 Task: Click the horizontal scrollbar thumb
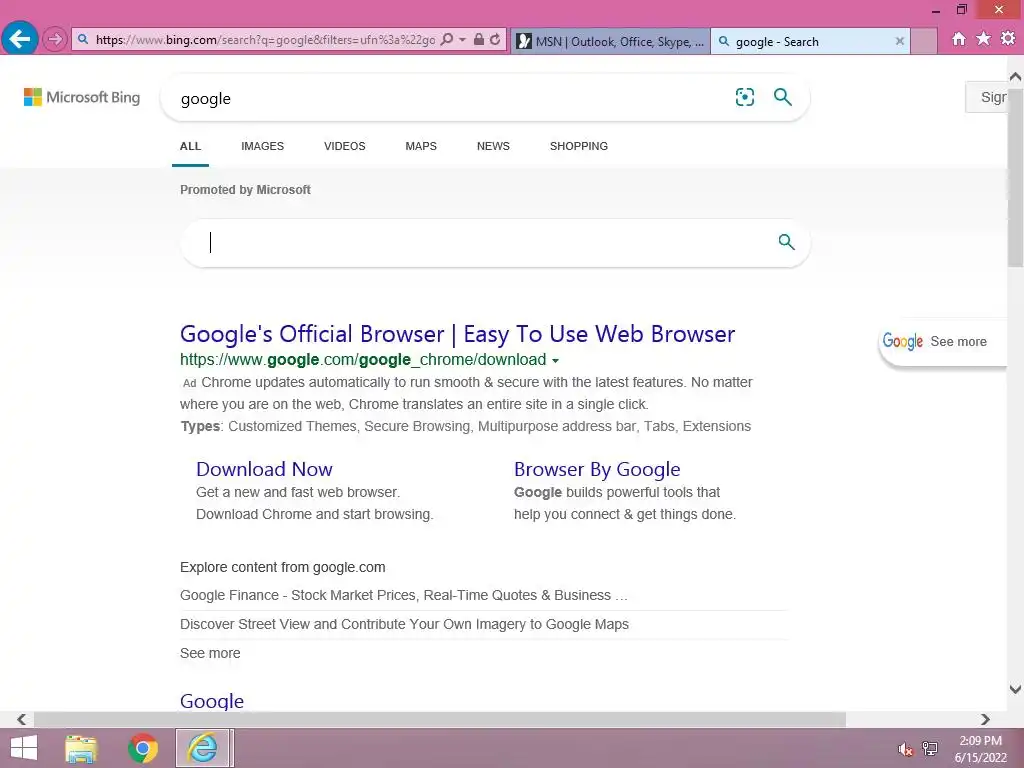tap(440, 720)
